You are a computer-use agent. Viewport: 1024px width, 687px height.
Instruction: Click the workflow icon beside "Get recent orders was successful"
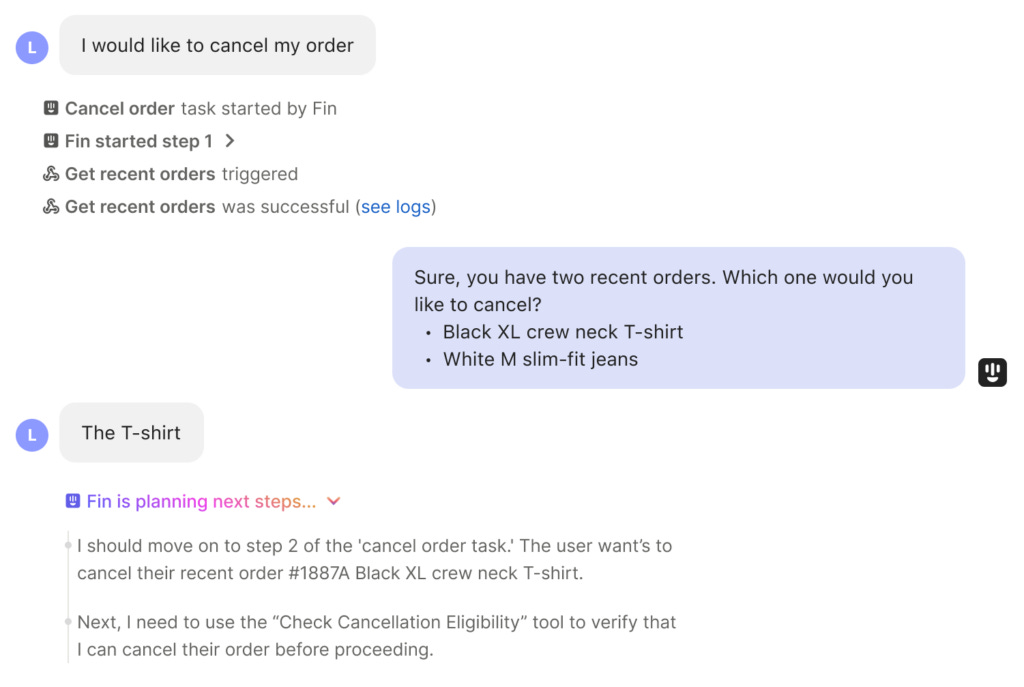[x=52, y=207]
